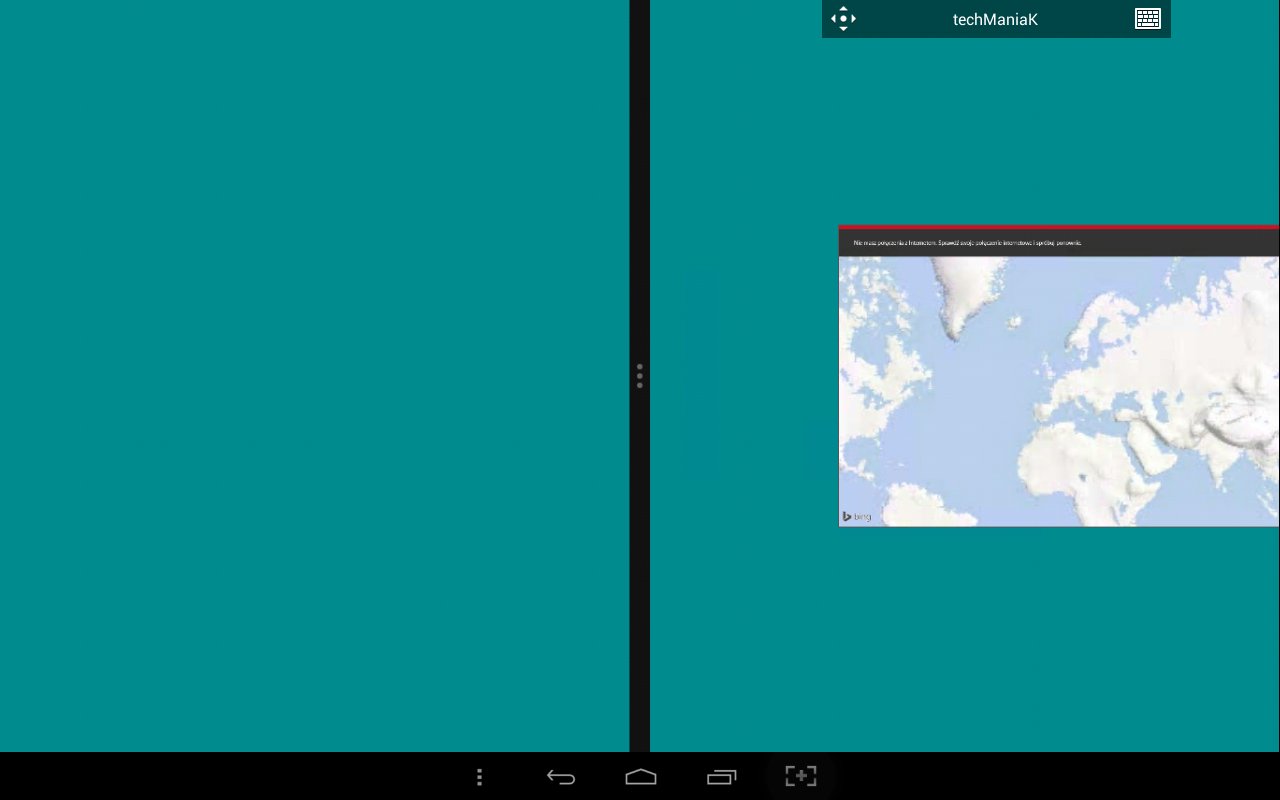The image size is (1280, 800).
Task: Click the empty left teal pane
Action: 314,376
